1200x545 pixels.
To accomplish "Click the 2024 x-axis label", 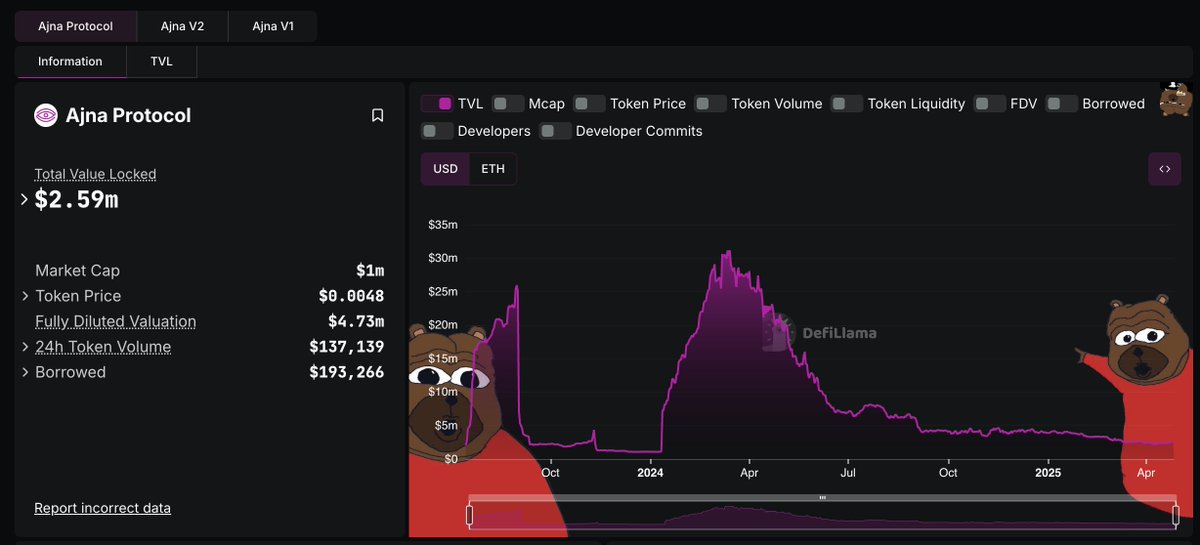I will (x=650, y=473).
